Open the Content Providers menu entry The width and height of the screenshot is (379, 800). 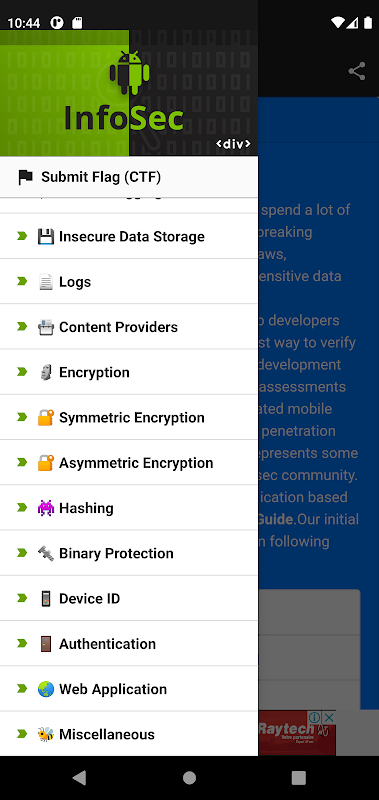[x=129, y=327]
